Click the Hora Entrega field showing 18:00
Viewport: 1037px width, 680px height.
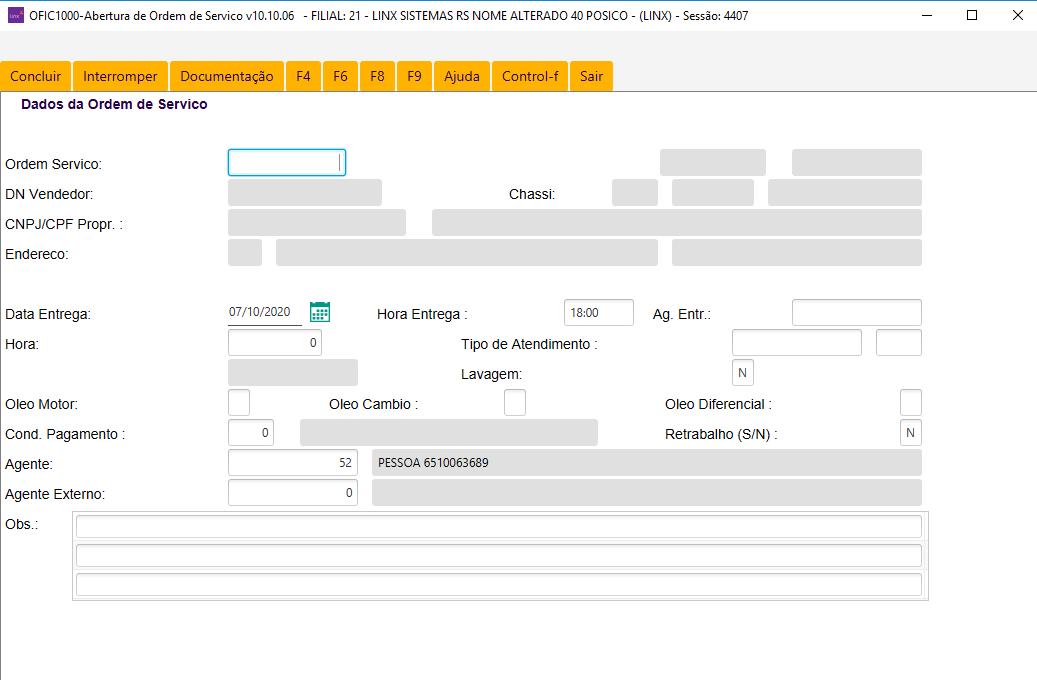(599, 313)
